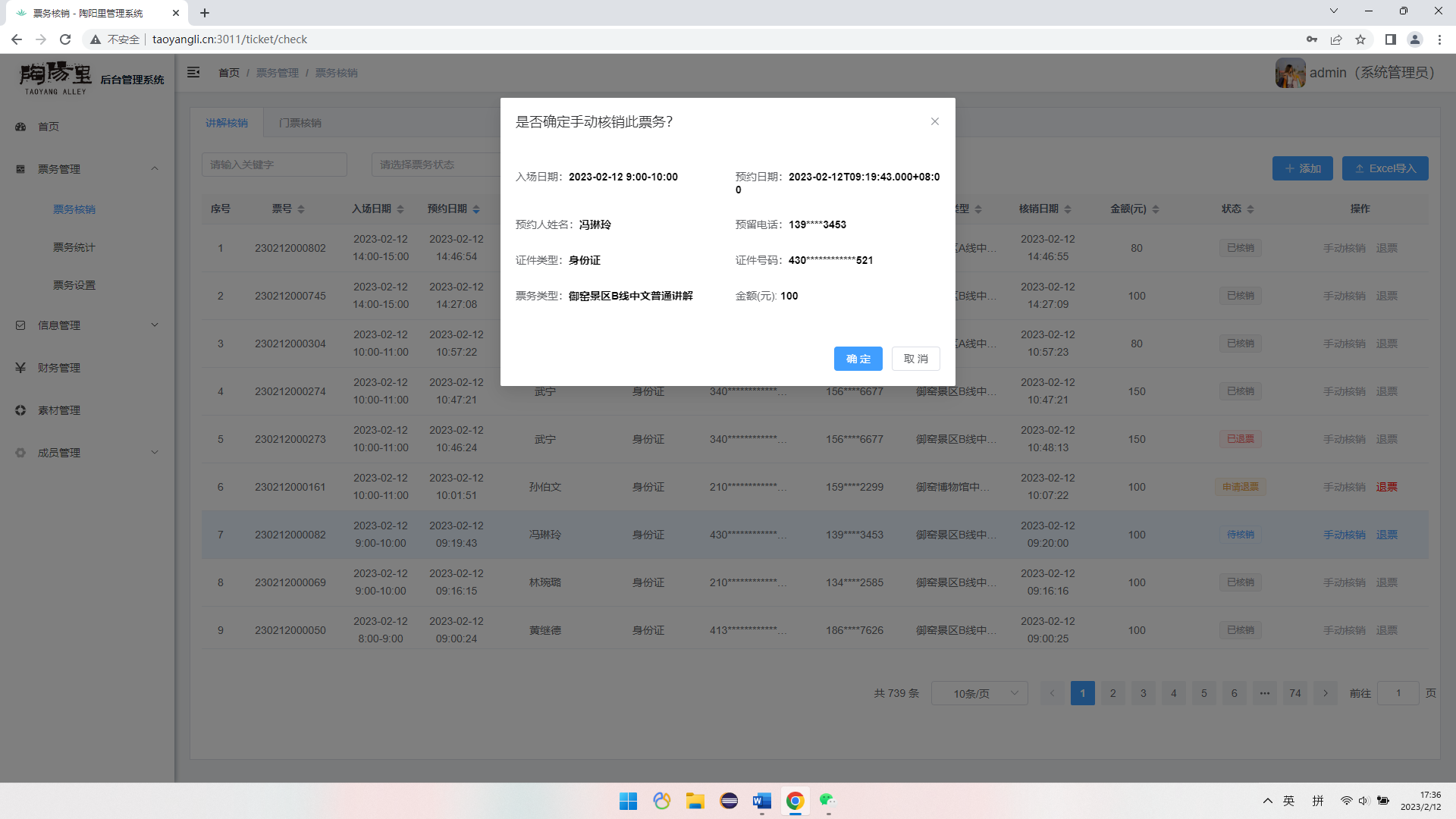Open WeChat from the taskbar
The height and width of the screenshot is (819, 1456).
click(x=827, y=801)
